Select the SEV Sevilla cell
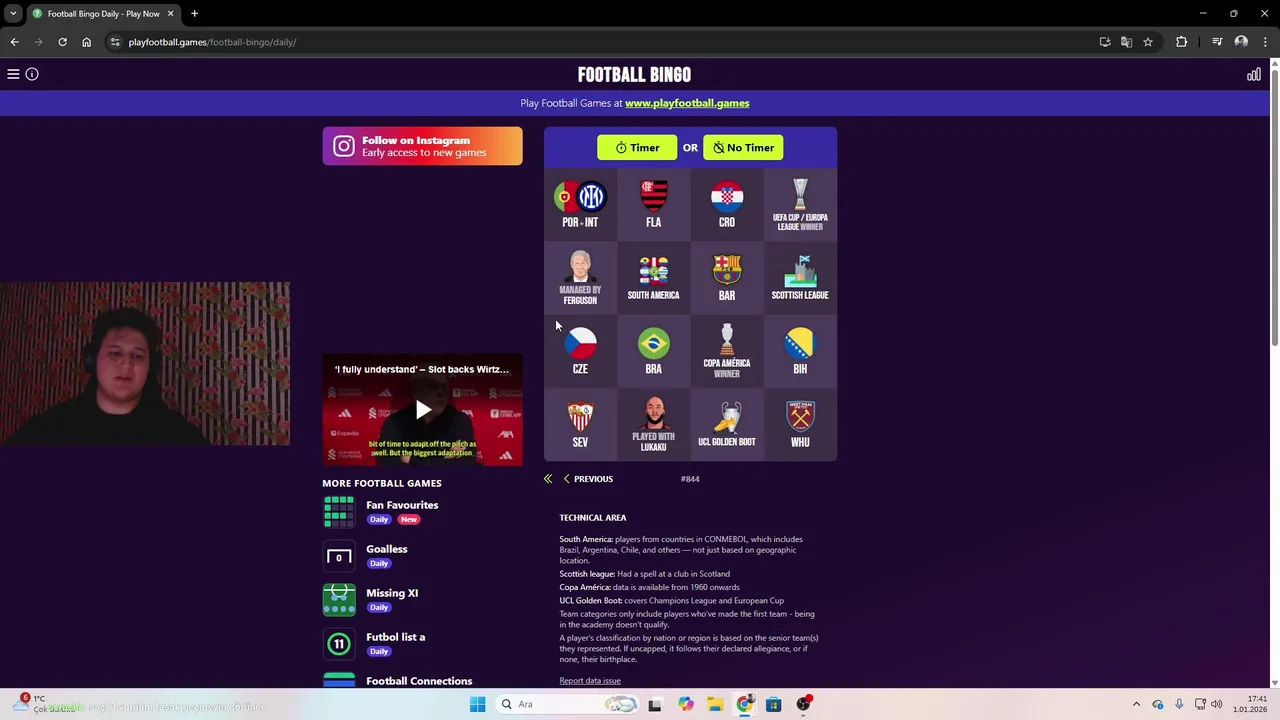The width and height of the screenshot is (1280, 720). click(580, 424)
